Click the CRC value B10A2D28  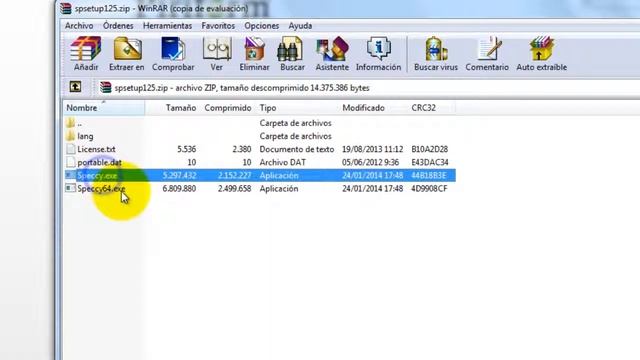pos(429,149)
